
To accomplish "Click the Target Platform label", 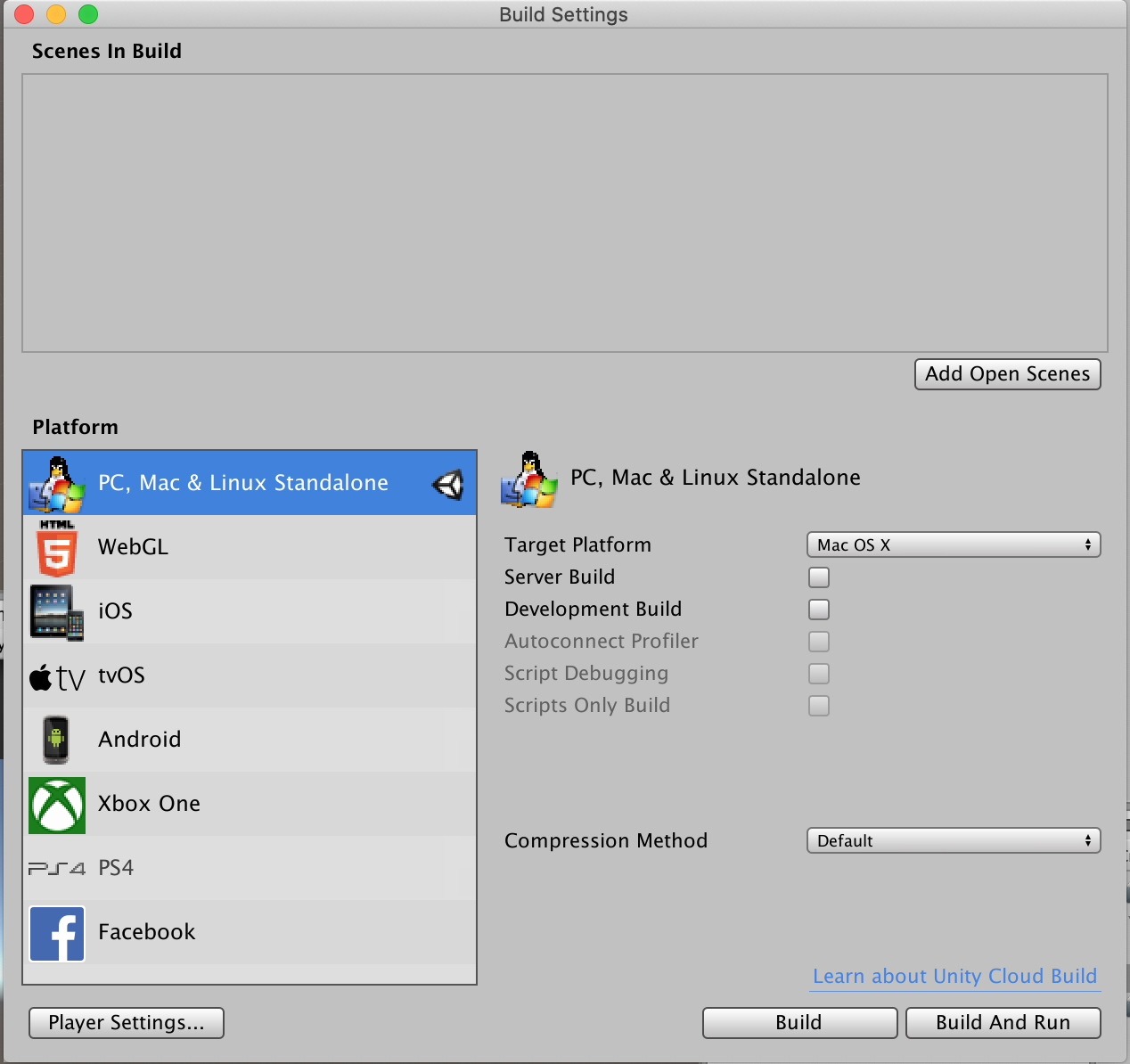I will coord(577,545).
